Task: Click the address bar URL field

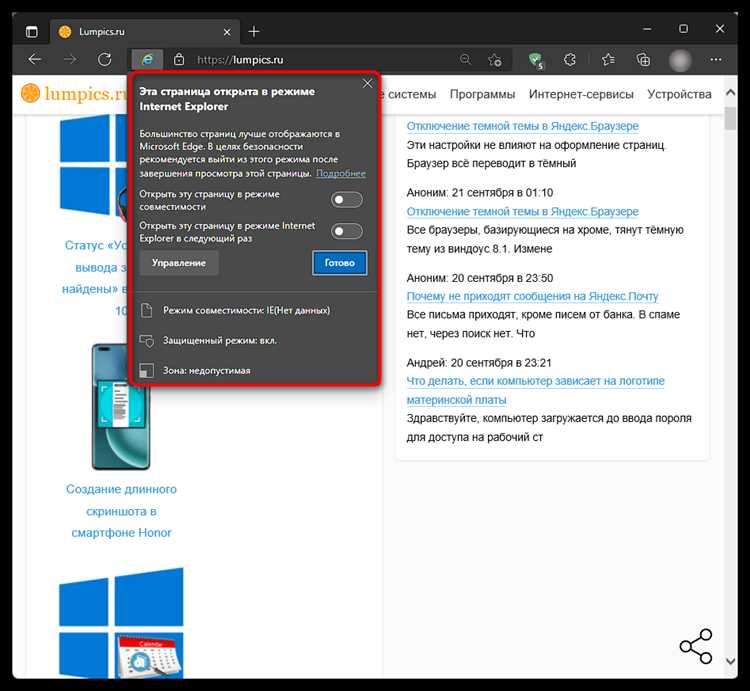Action: click(x=320, y=60)
